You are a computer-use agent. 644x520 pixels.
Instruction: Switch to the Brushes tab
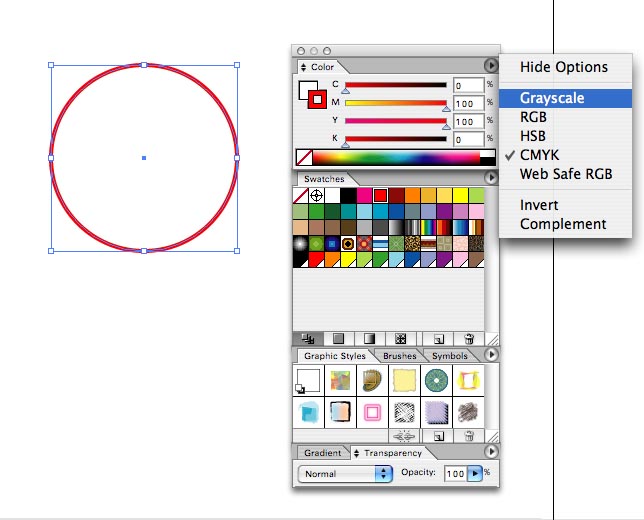[399, 356]
